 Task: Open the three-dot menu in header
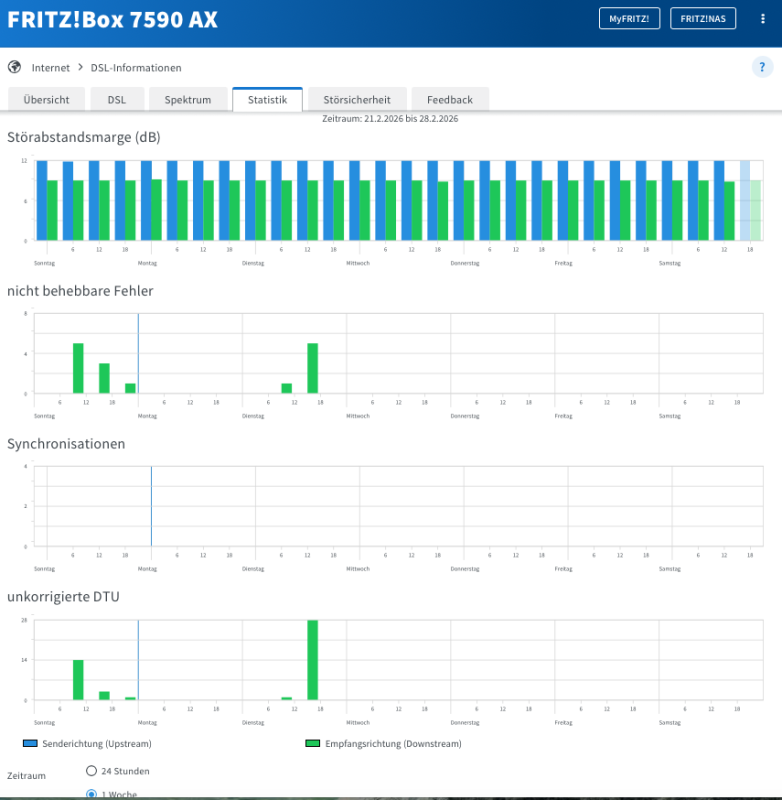[x=762, y=19]
